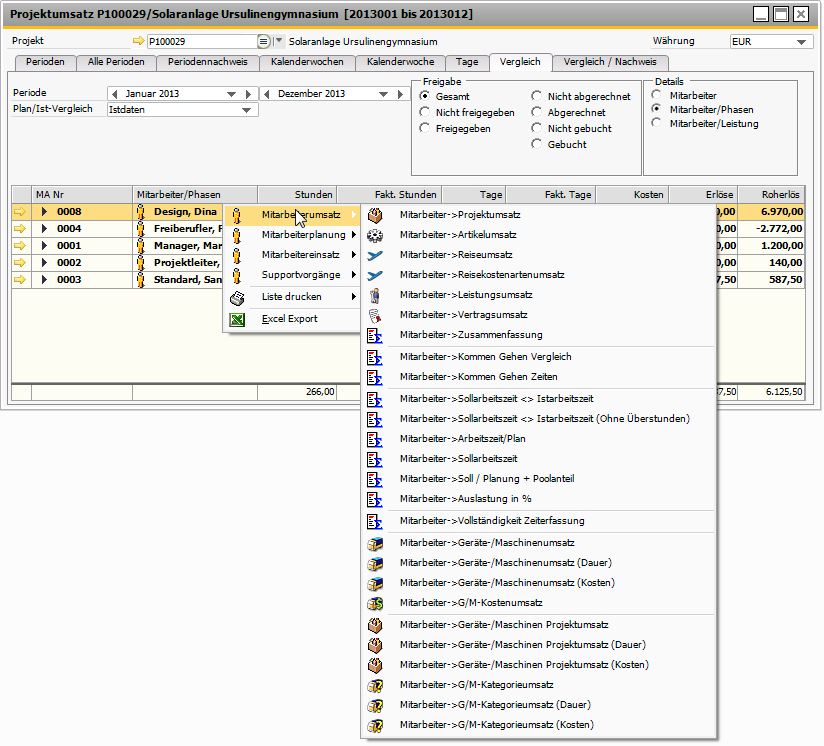The height and width of the screenshot is (746, 824).
Task: Click the printer icon for Liste drucken
Action: 237,297
